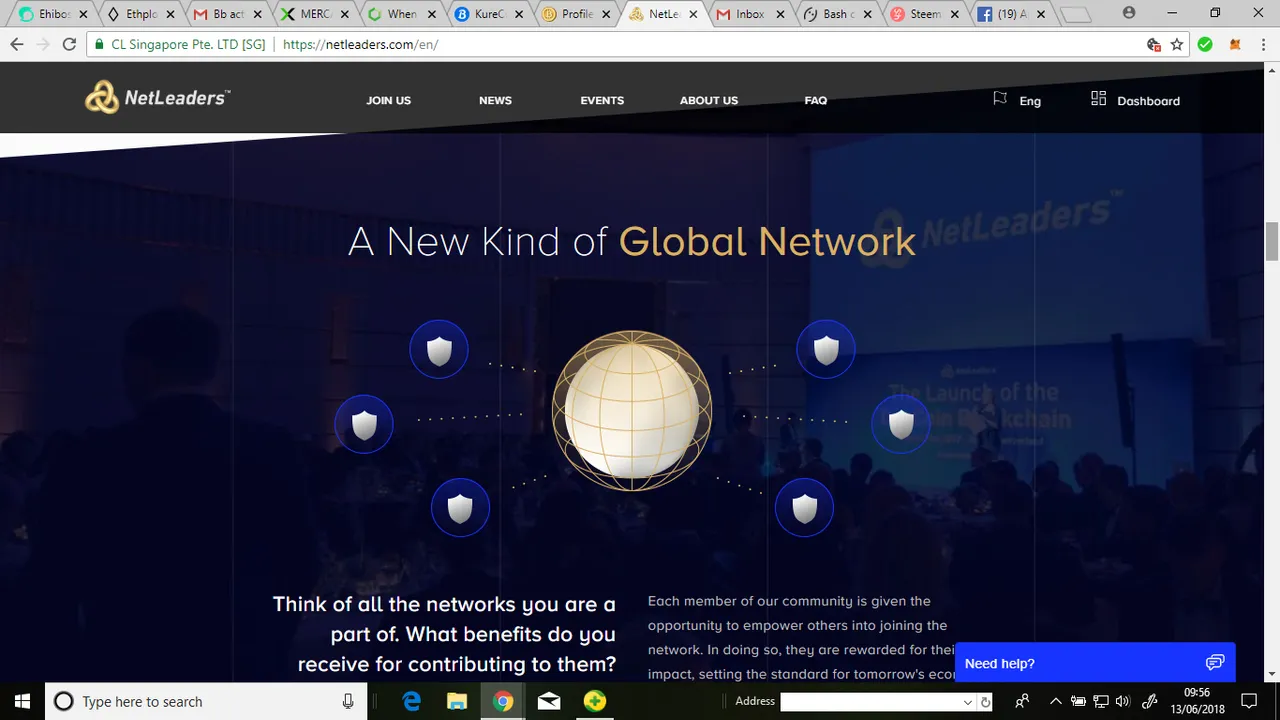Click the lower-left shield circle
Screen dimensions: 1280x720
coord(460,508)
